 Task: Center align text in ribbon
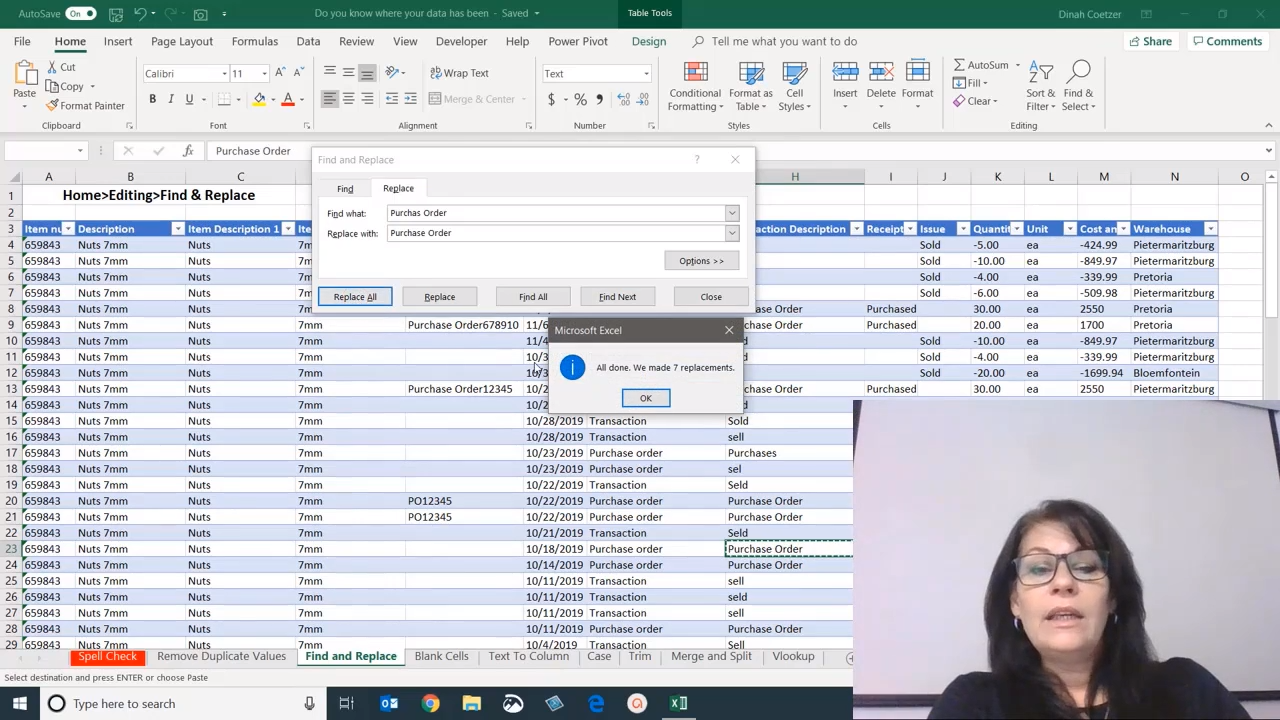348,99
